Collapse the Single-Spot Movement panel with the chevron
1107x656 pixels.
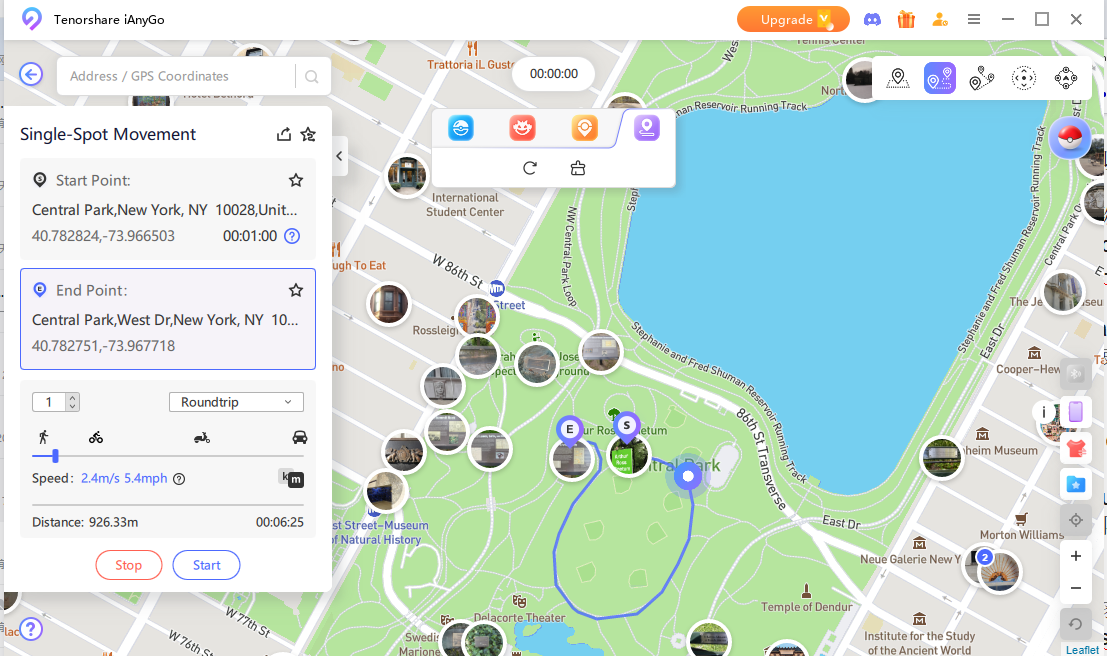pos(339,156)
